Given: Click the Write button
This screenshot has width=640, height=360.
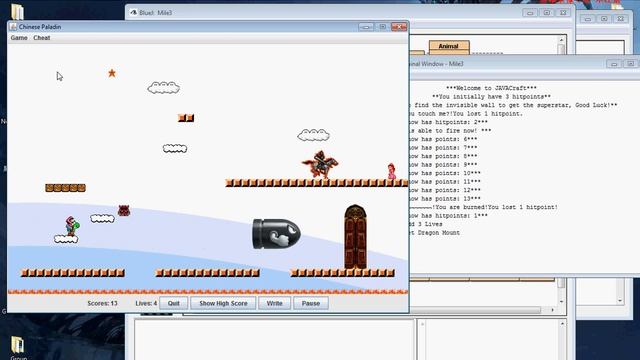Looking at the screenshot, I should pyautogui.click(x=274, y=303).
